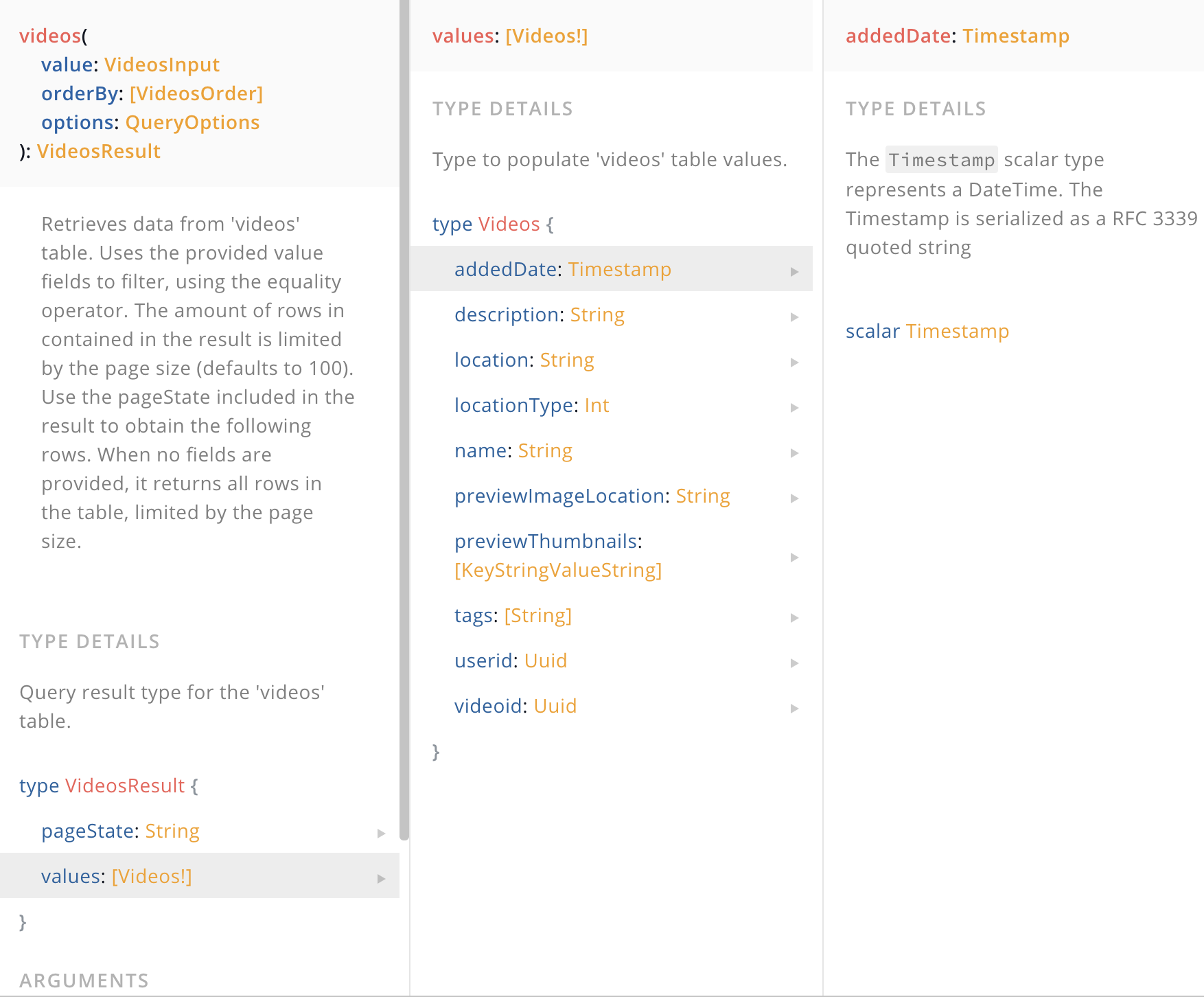
Task: Expand the videoid field details
Action: click(794, 708)
